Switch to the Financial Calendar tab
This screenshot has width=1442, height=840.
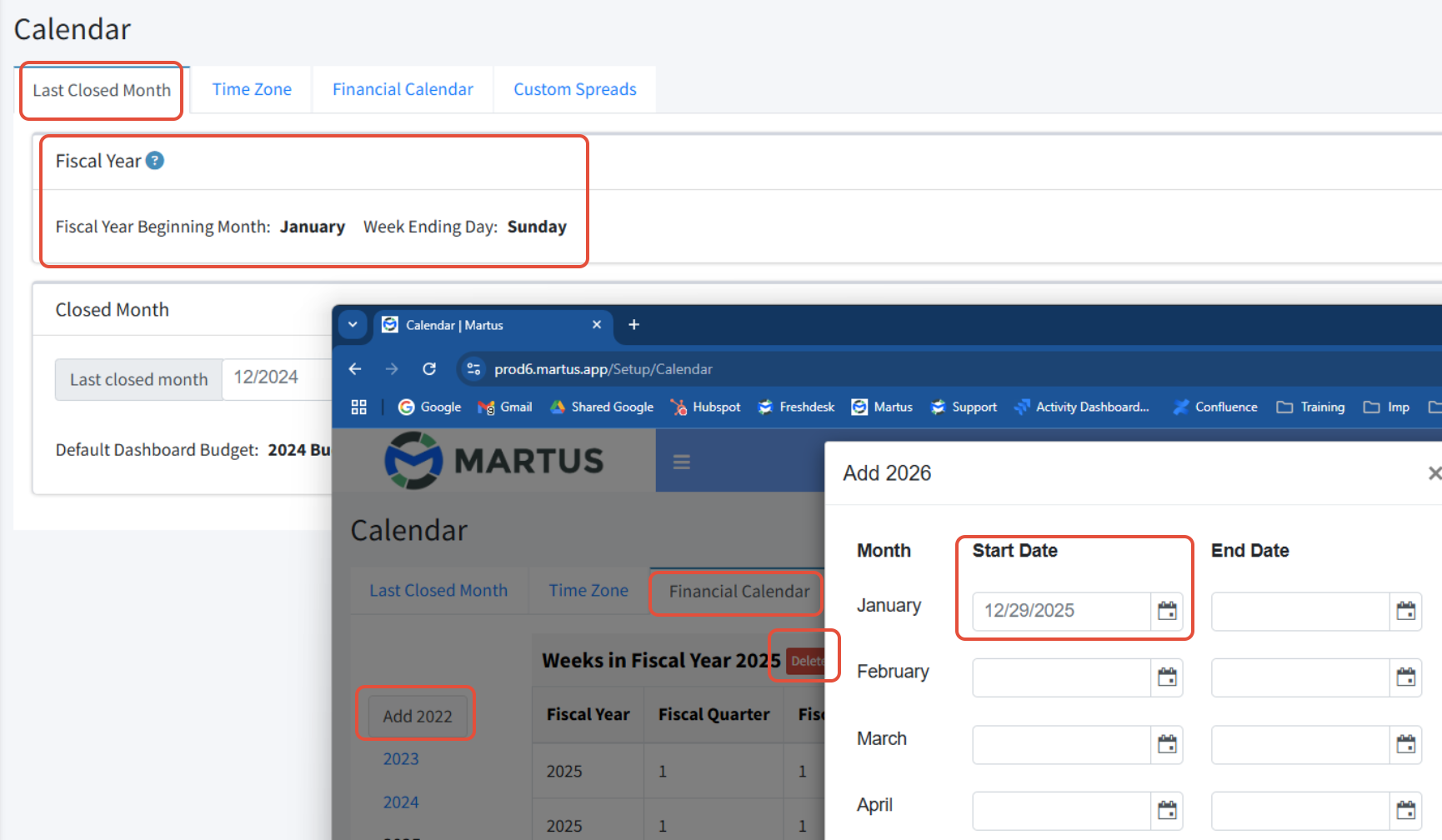(403, 89)
